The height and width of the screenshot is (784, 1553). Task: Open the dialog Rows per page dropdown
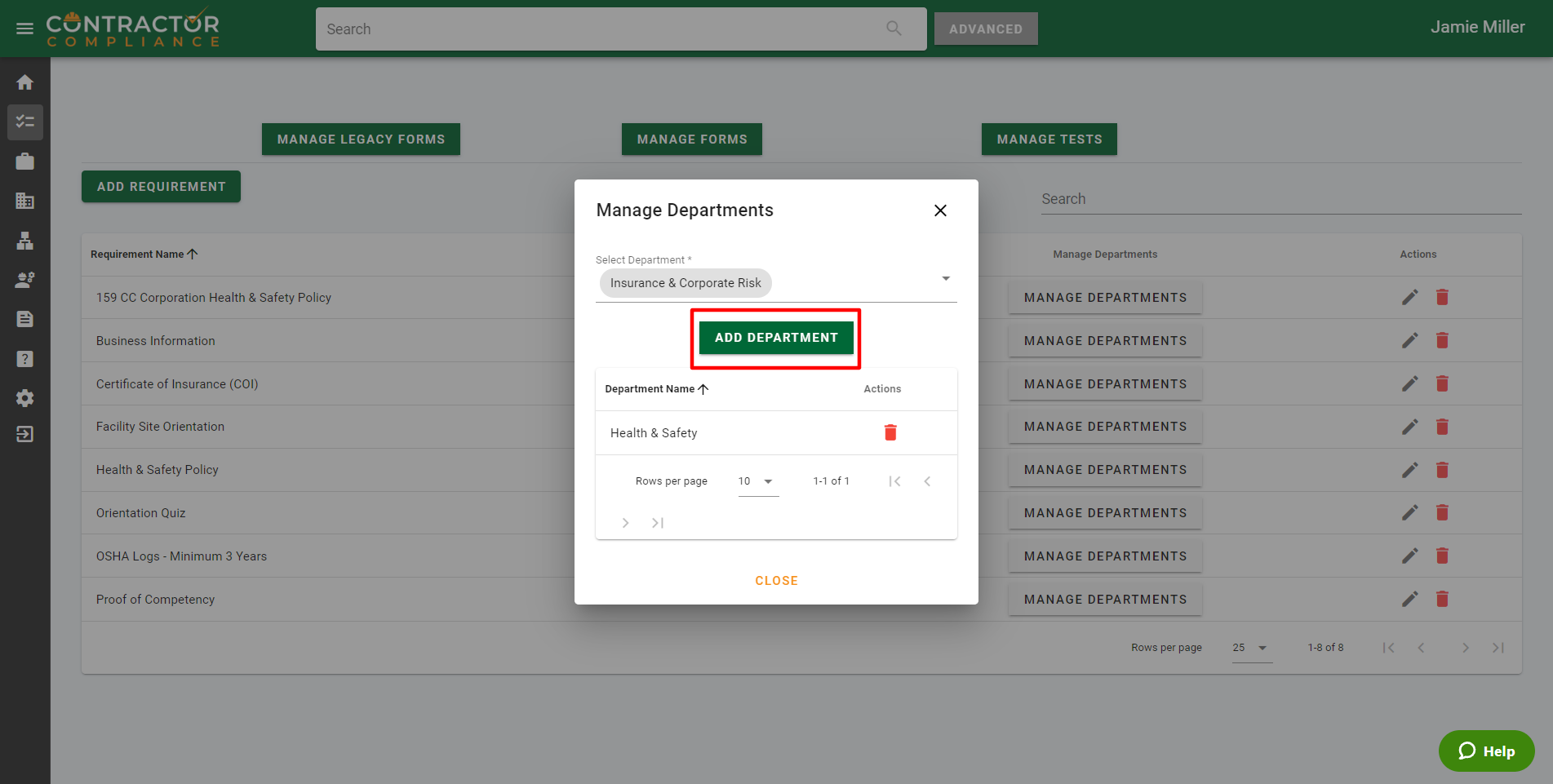(757, 481)
